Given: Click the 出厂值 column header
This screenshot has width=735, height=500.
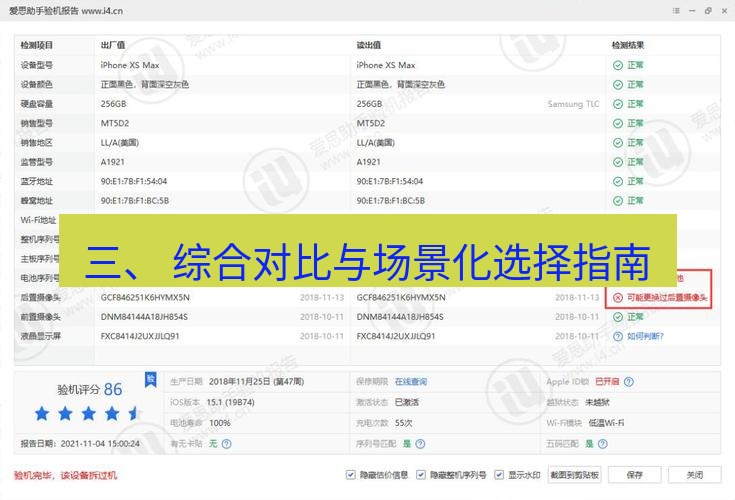Looking at the screenshot, I should (x=113, y=45).
